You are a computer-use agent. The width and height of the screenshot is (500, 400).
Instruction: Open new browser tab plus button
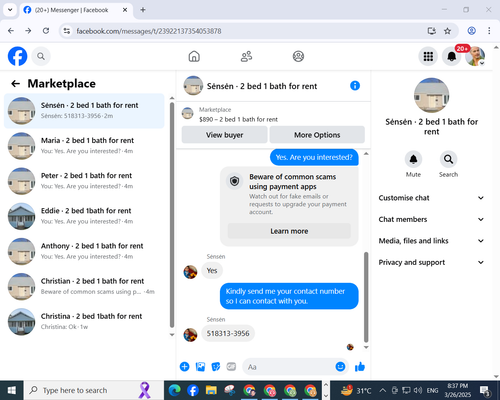[143, 10]
